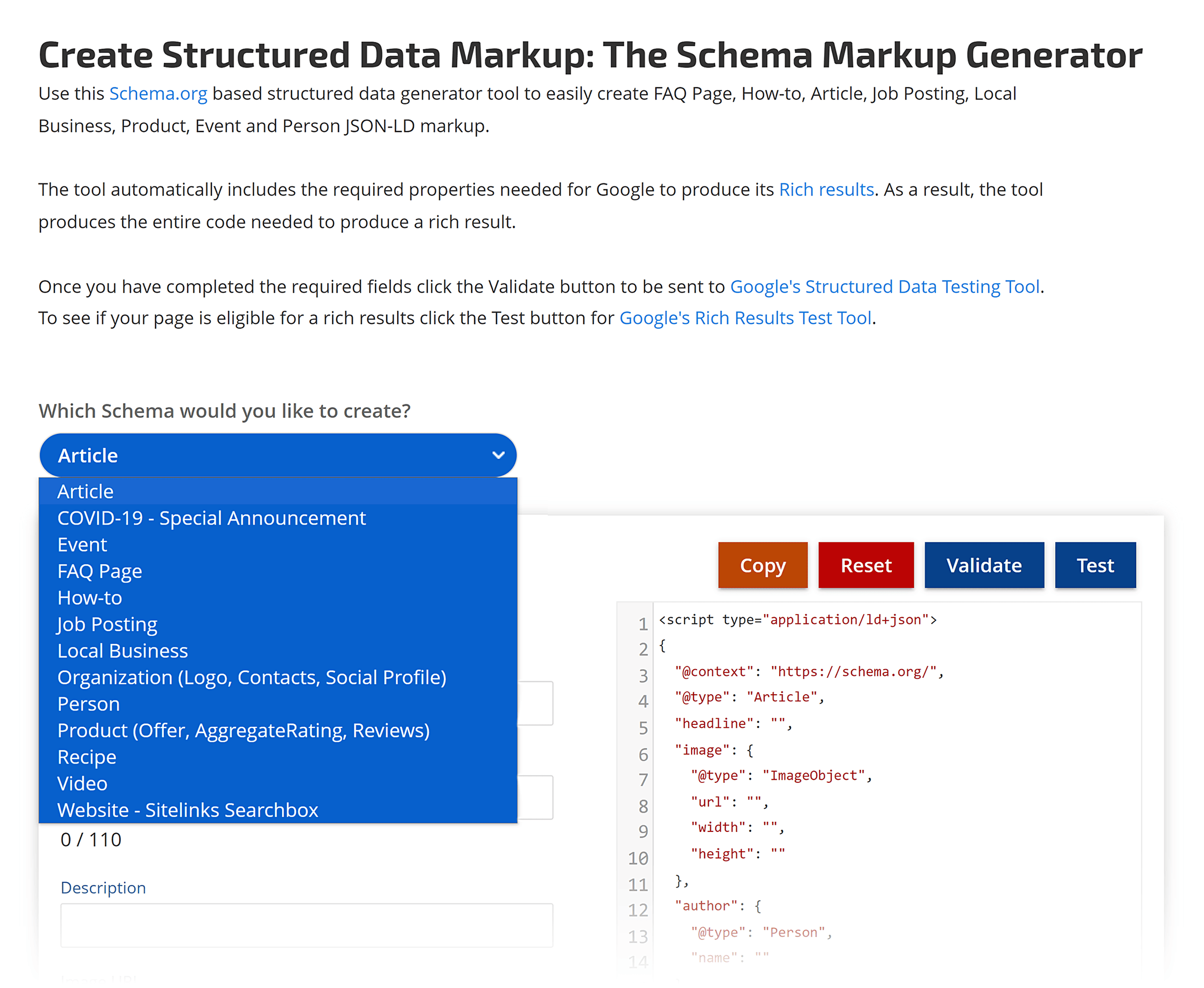This screenshot has width=1204, height=988.
Task: Open the Schema type dropdown
Action: tap(278, 455)
